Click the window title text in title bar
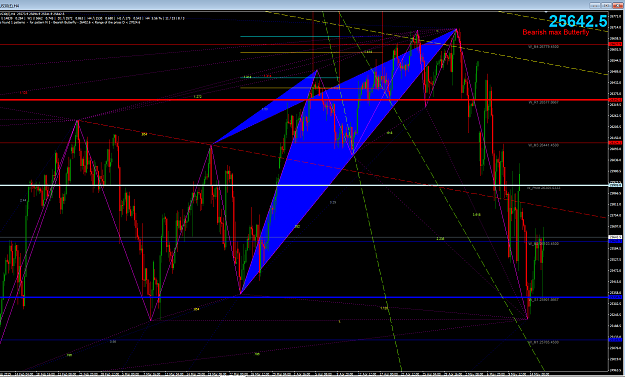The width and height of the screenshot is (625, 377). tap(10, 6)
